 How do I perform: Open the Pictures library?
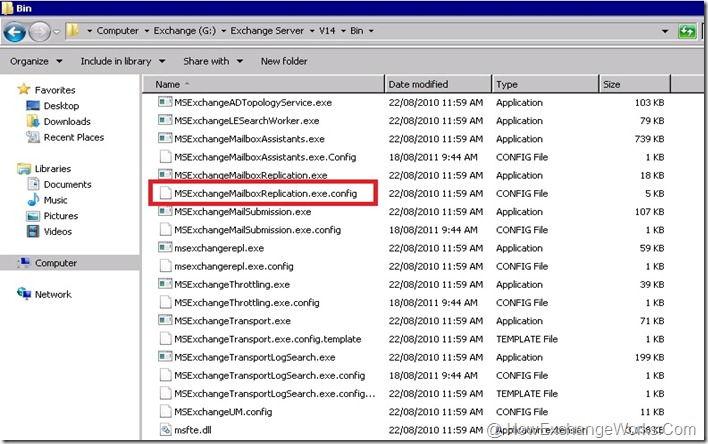point(60,216)
